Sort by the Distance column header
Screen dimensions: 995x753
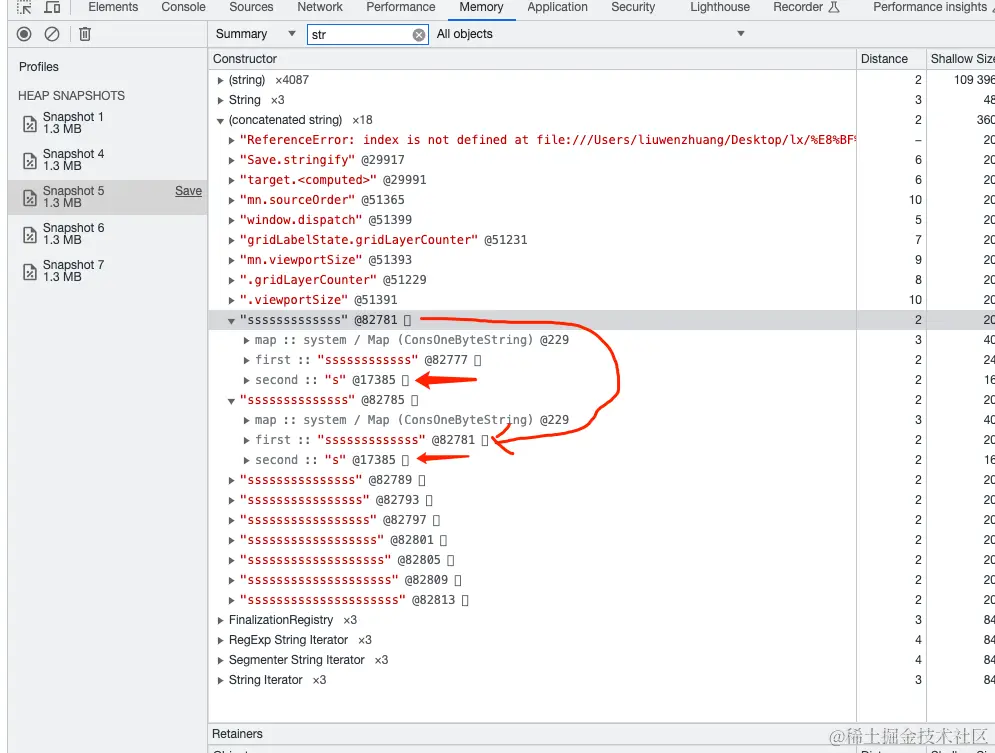tap(891, 59)
